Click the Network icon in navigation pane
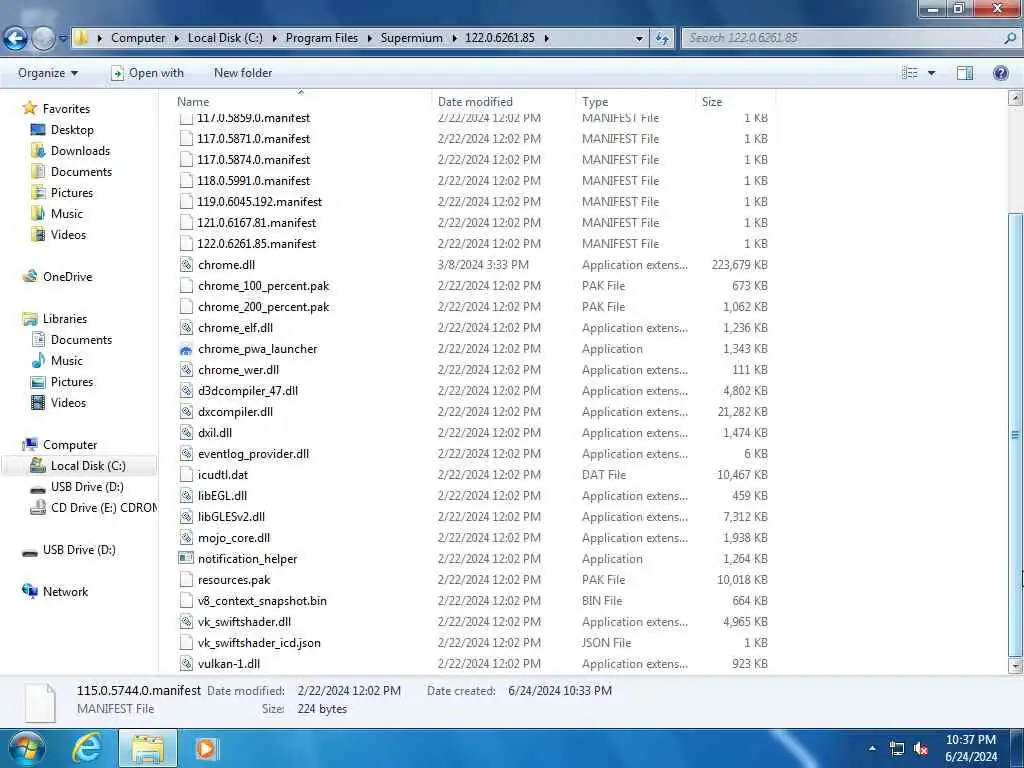This screenshot has height=768, width=1024. click(29, 591)
